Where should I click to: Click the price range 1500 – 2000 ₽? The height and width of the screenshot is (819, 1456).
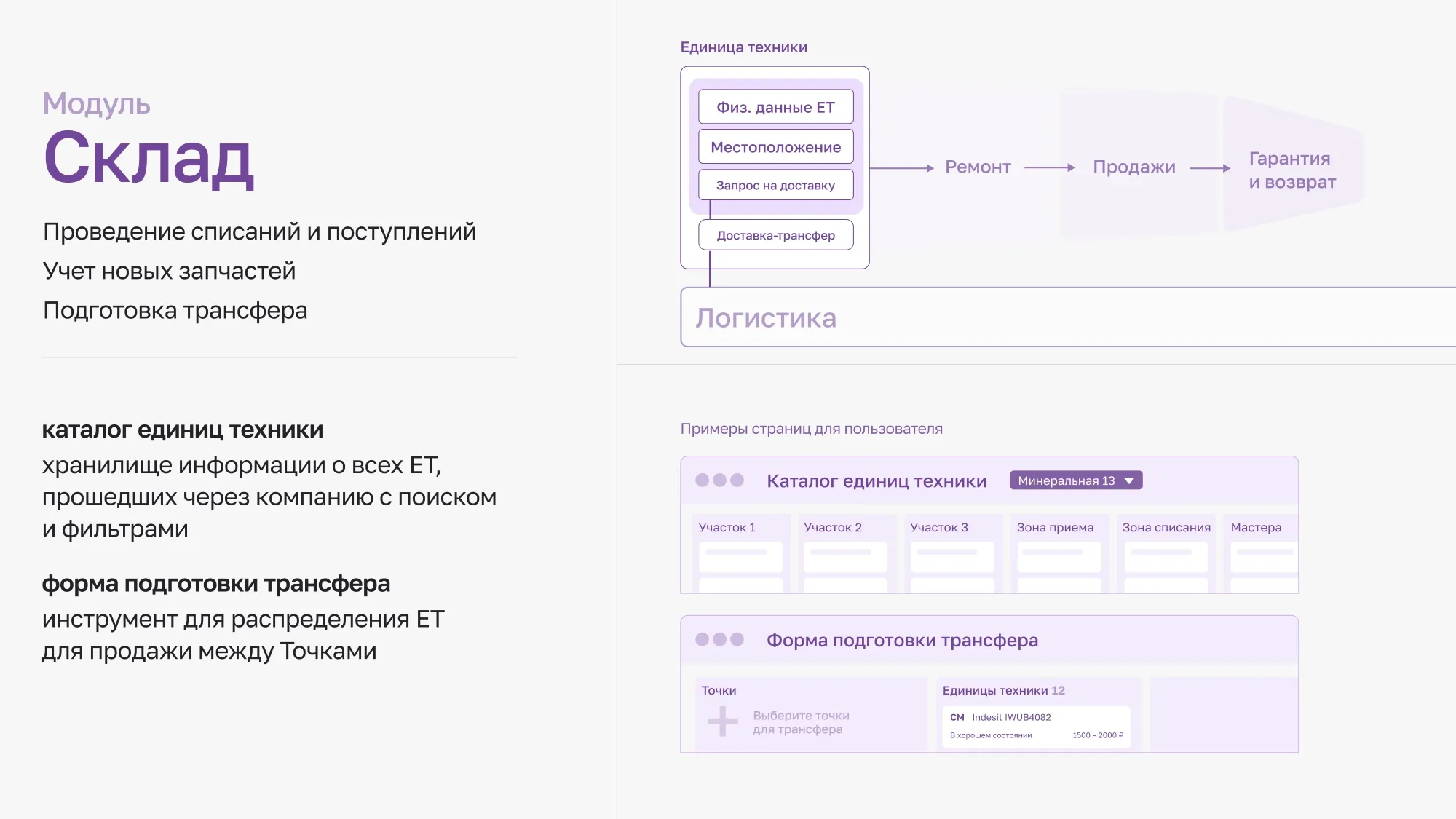coord(1097,735)
